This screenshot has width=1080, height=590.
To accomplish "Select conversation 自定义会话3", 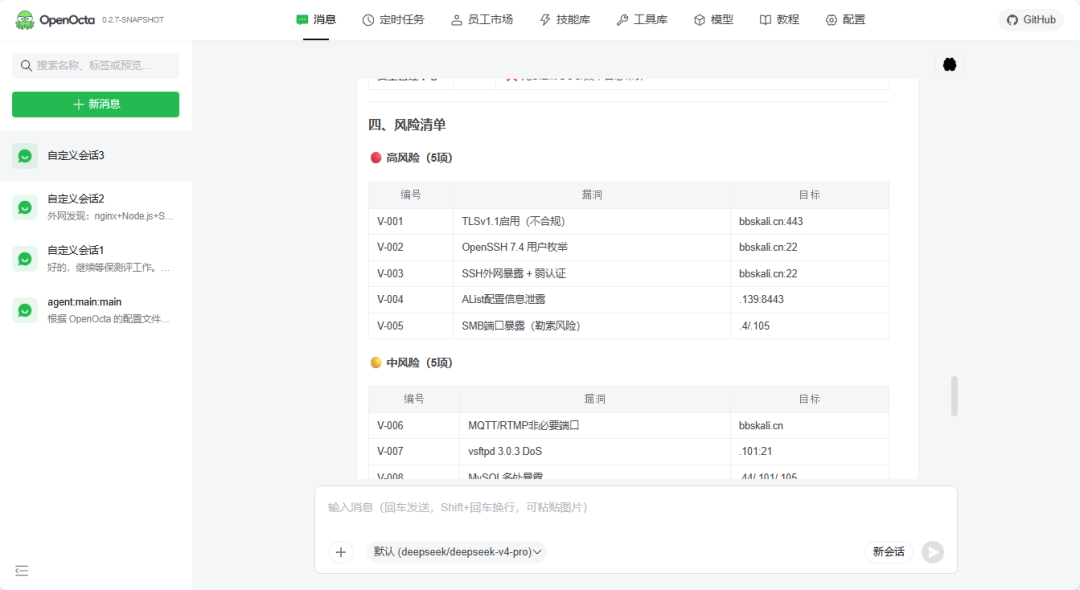I will pyautogui.click(x=96, y=156).
